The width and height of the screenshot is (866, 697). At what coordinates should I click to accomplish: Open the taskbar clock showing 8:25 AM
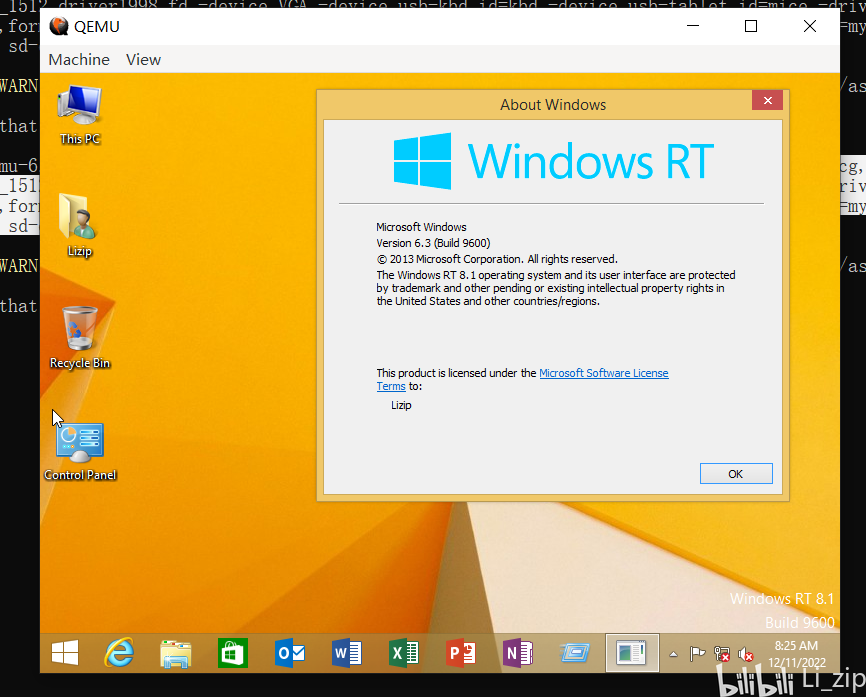(x=796, y=654)
